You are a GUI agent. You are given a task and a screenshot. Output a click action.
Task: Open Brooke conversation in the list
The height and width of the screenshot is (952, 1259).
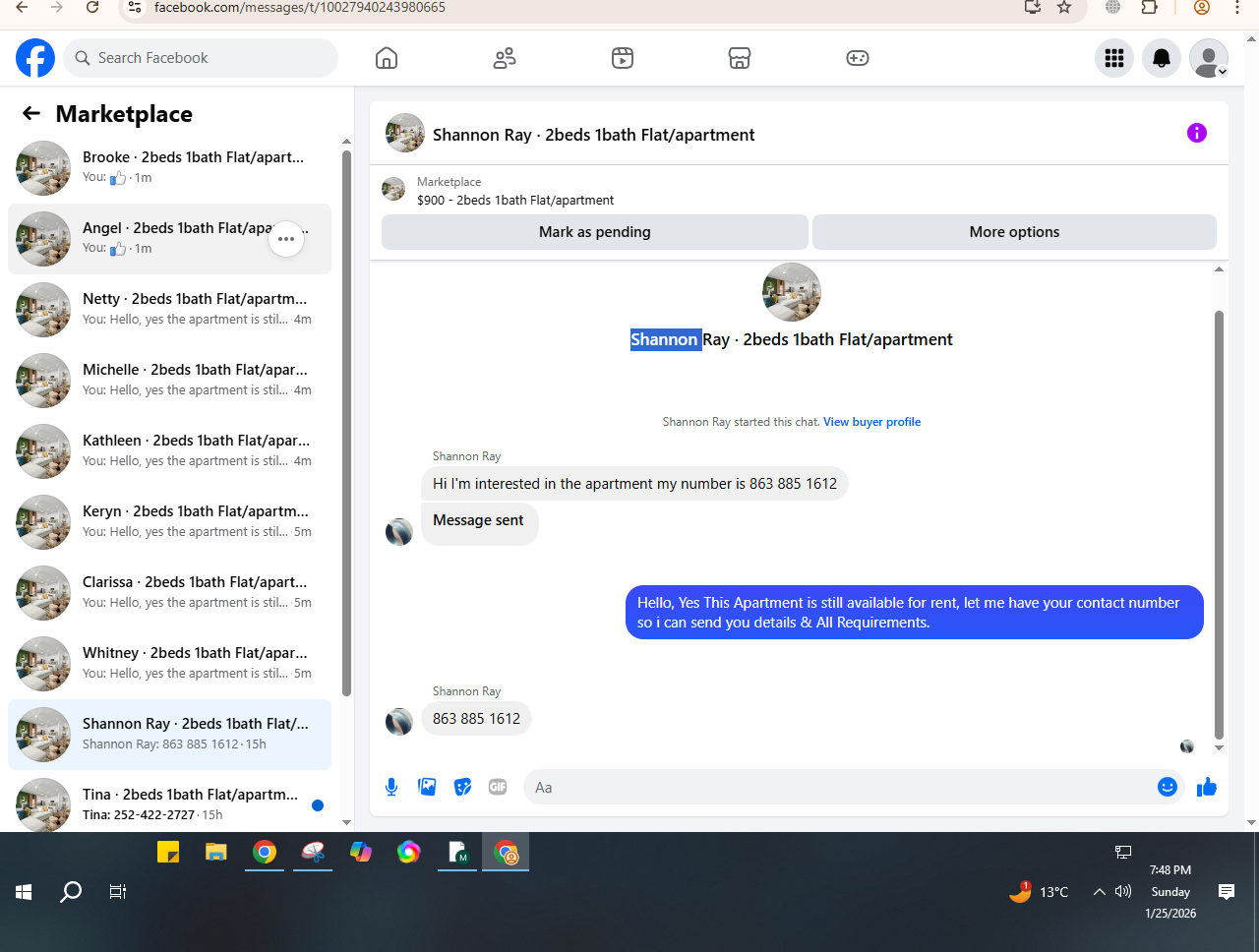click(x=169, y=168)
